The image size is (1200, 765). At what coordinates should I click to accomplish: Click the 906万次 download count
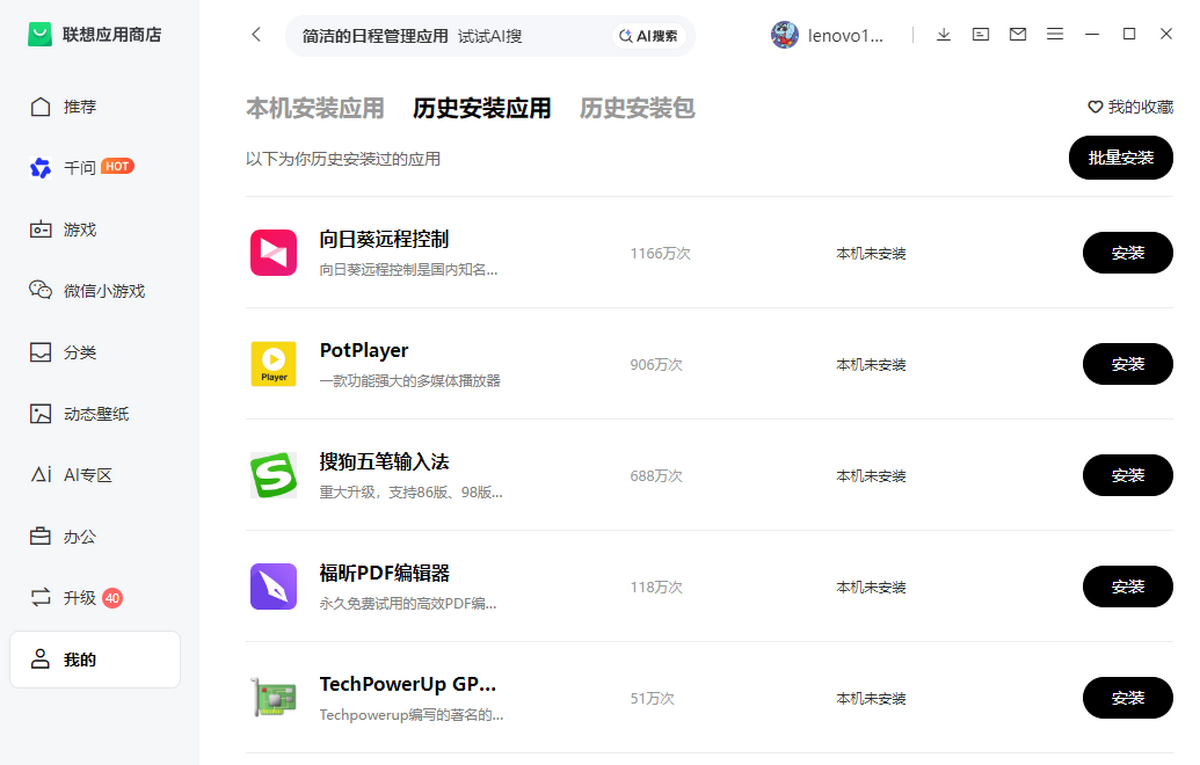pos(656,365)
